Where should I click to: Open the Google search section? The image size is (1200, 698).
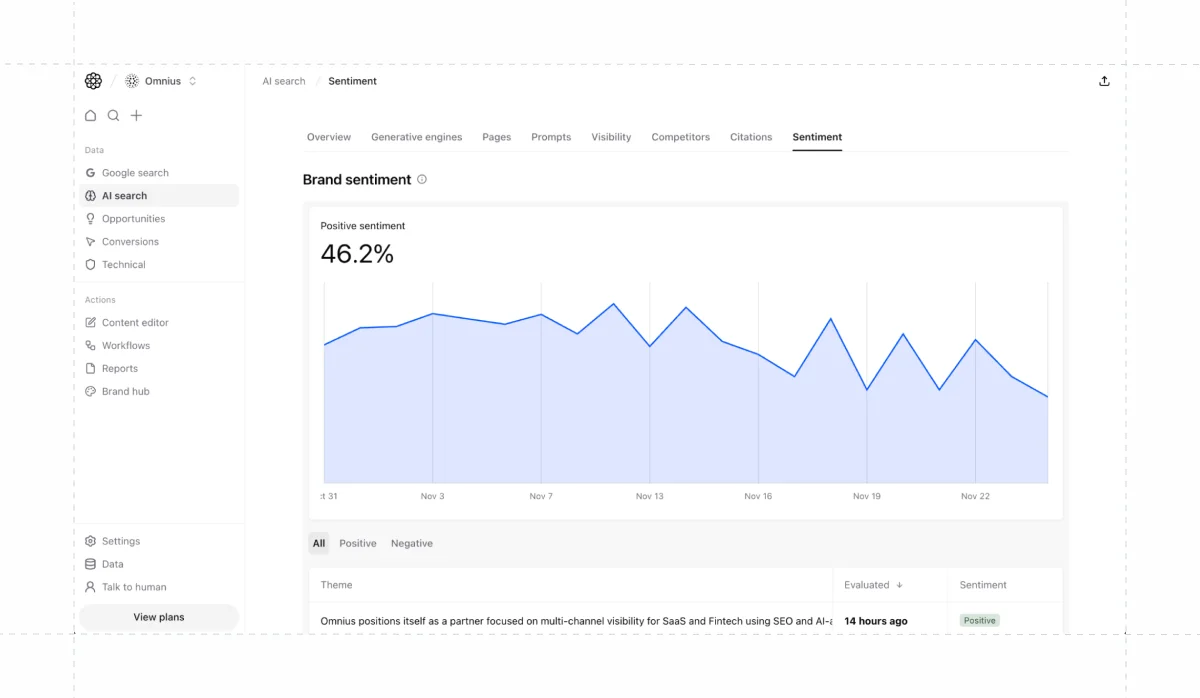tap(135, 172)
